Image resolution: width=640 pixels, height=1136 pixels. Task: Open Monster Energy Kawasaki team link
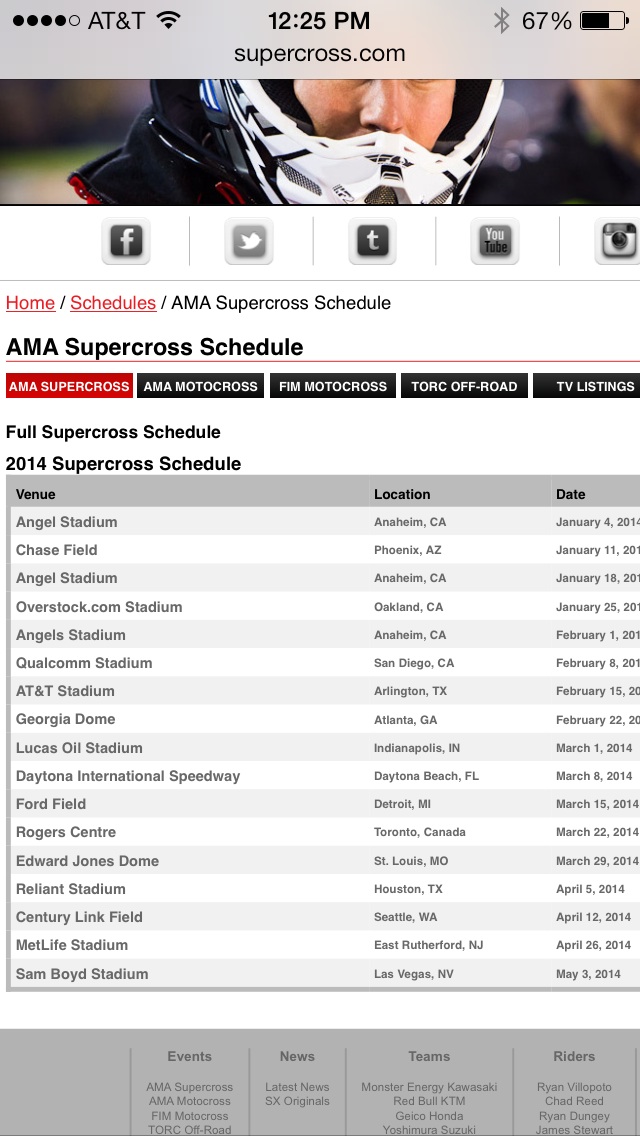tap(429, 1087)
